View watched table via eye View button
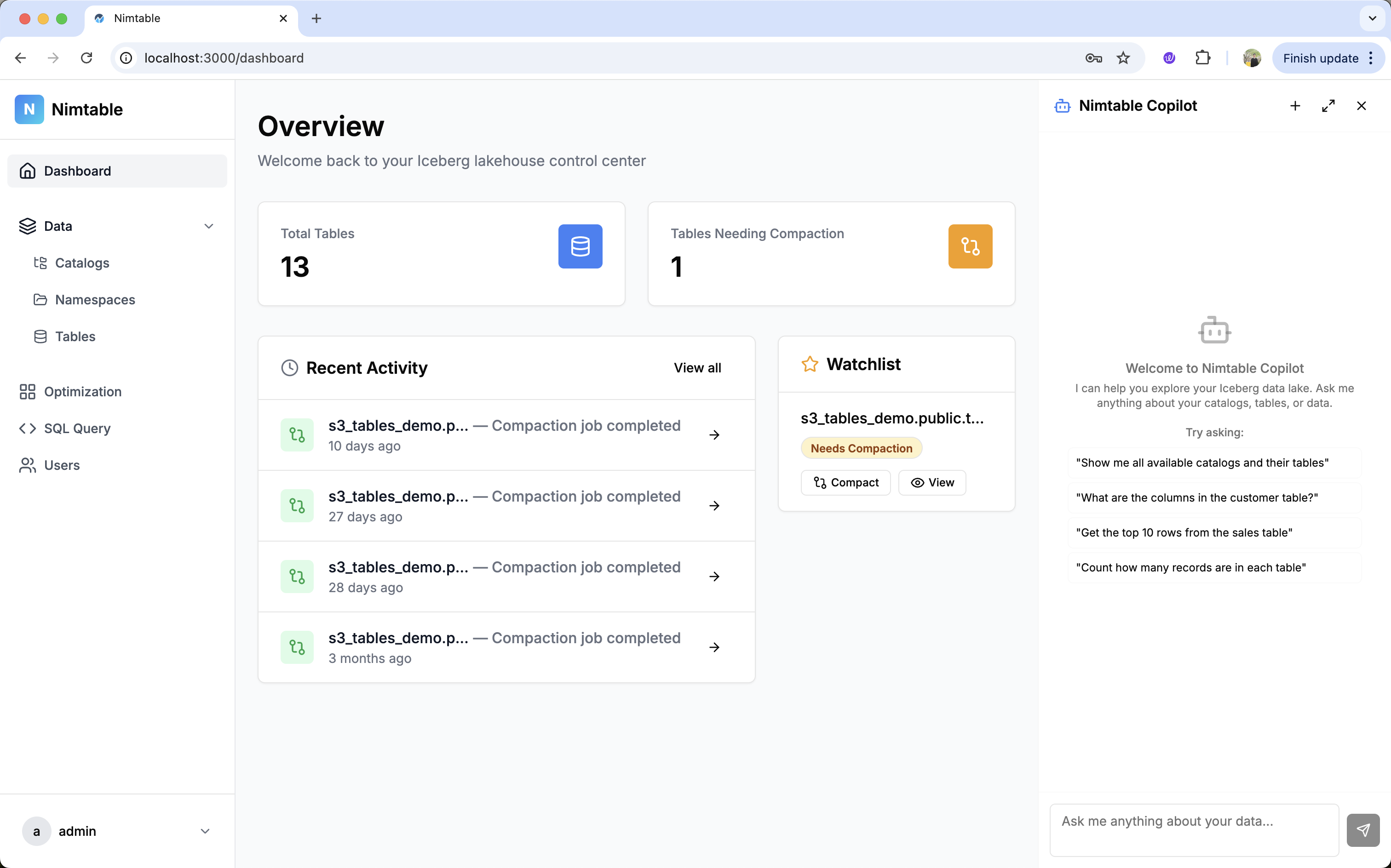This screenshot has height=868, width=1391. 931,482
